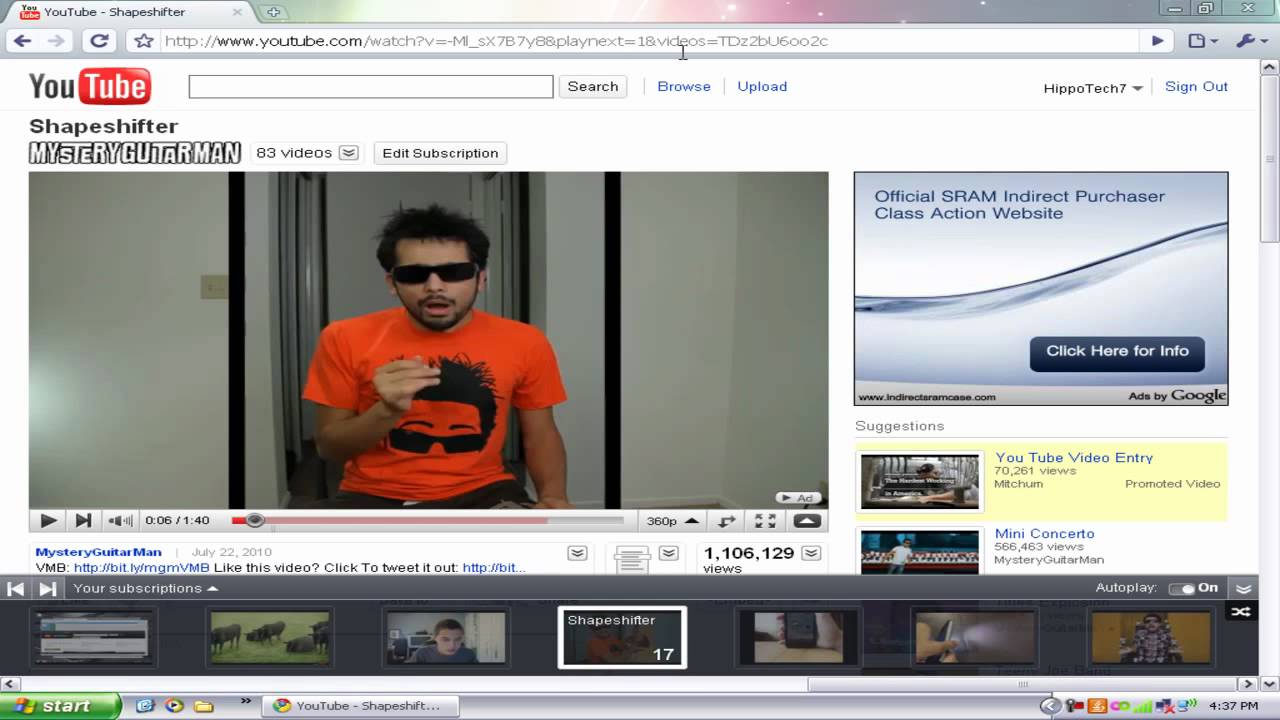Image resolution: width=1280 pixels, height=720 pixels.
Task: Click the horizontal scrollbar thumb
Action: pyautogui.click(x=1022, y=684)
